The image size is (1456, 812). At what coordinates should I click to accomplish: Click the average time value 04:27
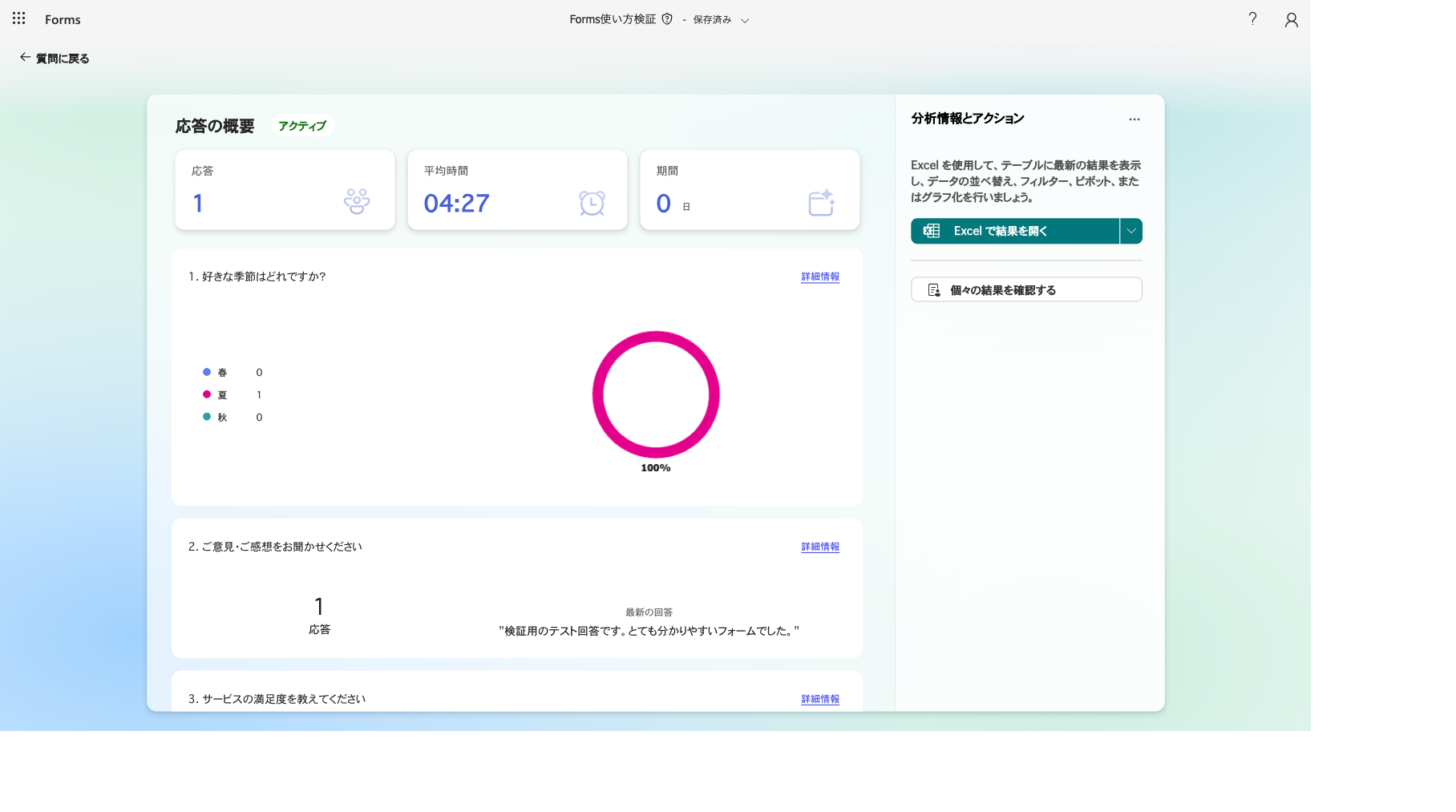pos(456,204)
